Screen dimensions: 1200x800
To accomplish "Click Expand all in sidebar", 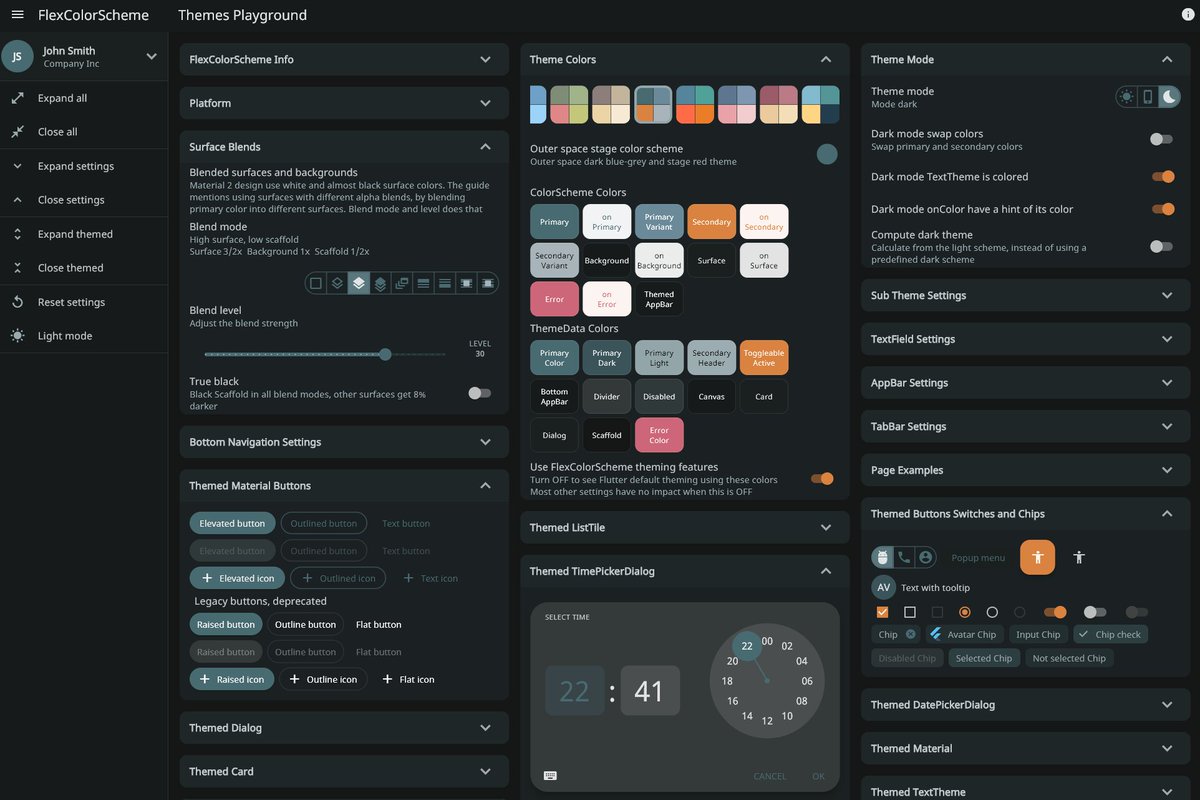I will 84,98.
